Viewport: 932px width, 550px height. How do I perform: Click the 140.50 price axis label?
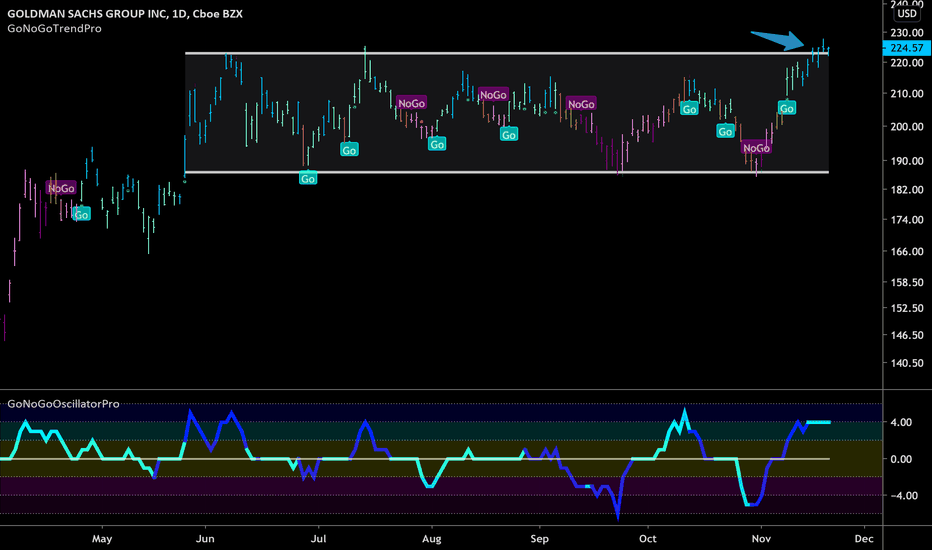[906, 363]
